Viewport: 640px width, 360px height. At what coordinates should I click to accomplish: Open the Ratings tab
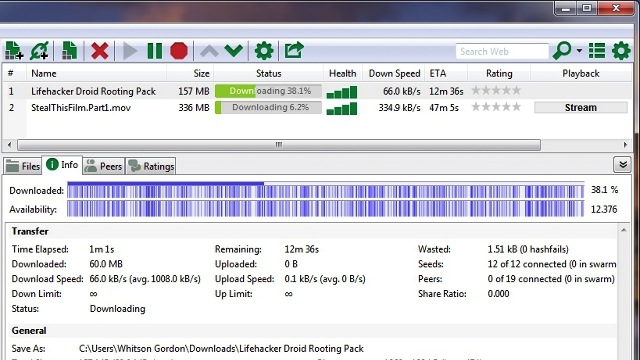click(x=151, y=166)
